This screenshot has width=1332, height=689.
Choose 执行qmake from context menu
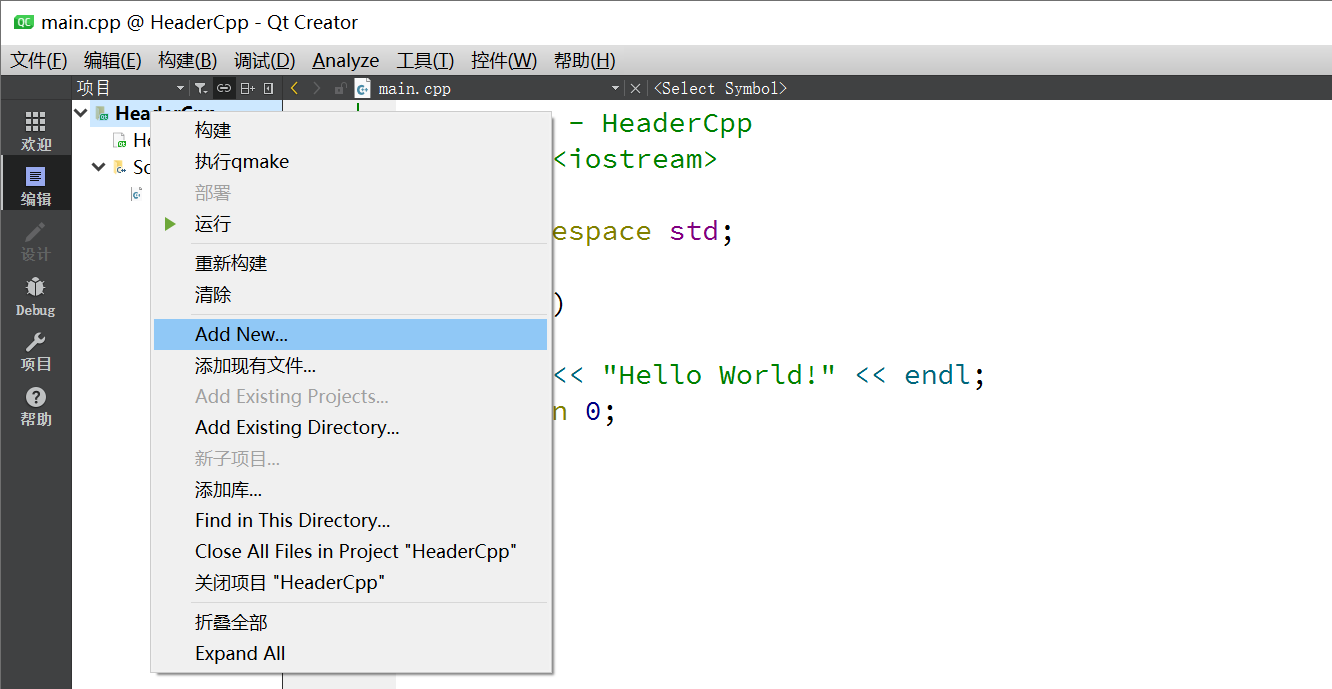click(x=350, y=161)
